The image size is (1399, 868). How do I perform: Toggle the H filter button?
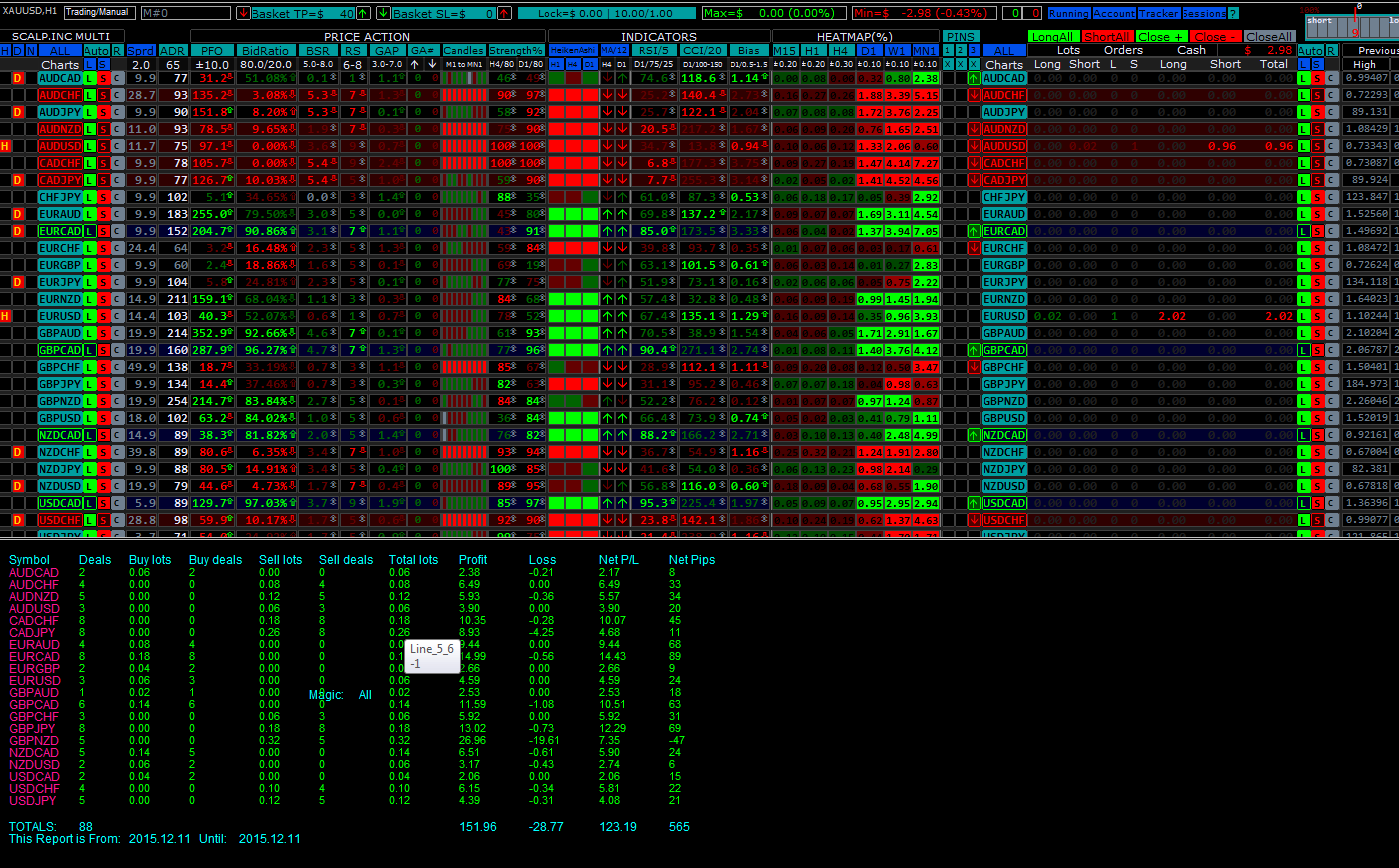tap(5, 50)
